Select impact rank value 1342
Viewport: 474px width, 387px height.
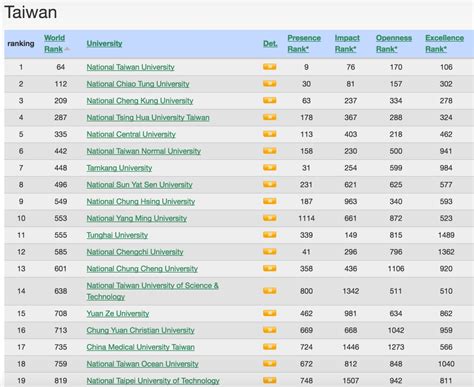[351, 291]
